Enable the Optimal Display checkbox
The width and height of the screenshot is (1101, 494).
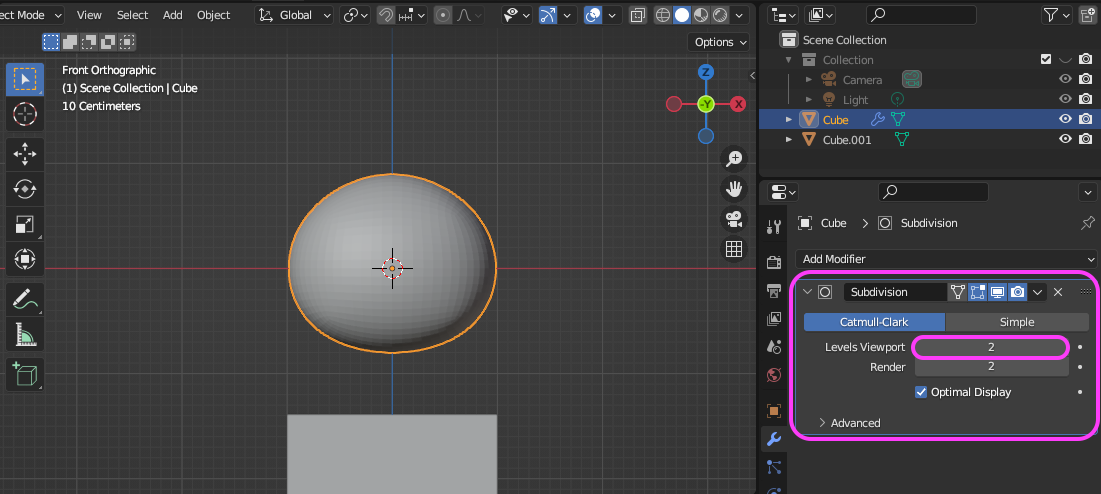coord(922,392)
